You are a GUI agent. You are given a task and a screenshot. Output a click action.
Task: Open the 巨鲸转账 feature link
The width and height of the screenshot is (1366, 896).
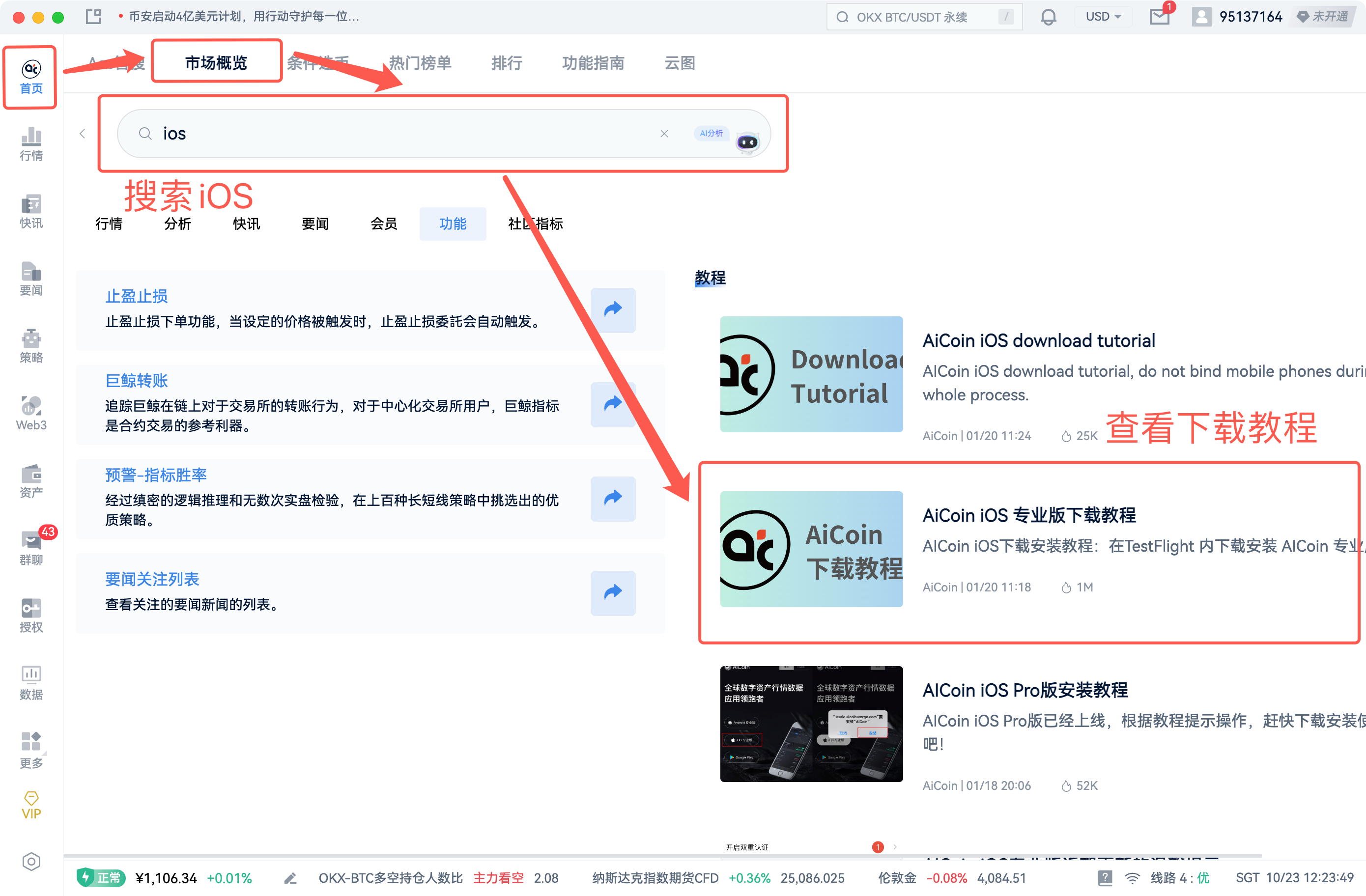[137, 380]
